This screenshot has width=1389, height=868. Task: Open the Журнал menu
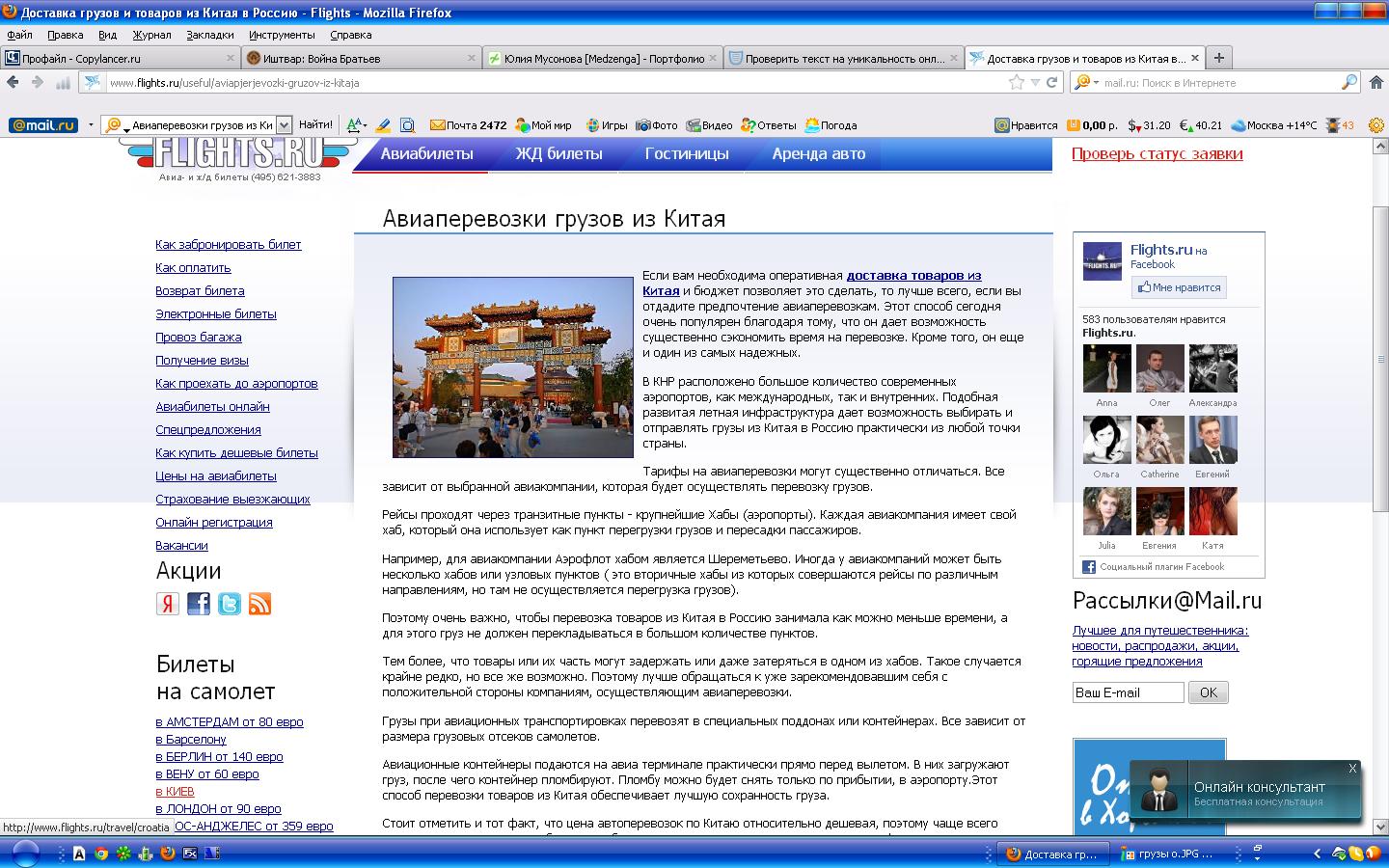click(x=151, y=35)
